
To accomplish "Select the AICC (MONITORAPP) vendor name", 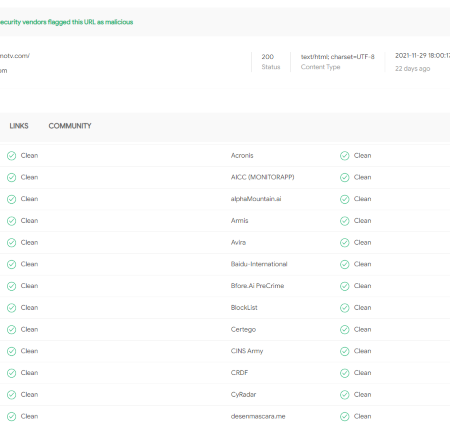I will point(262,177).
